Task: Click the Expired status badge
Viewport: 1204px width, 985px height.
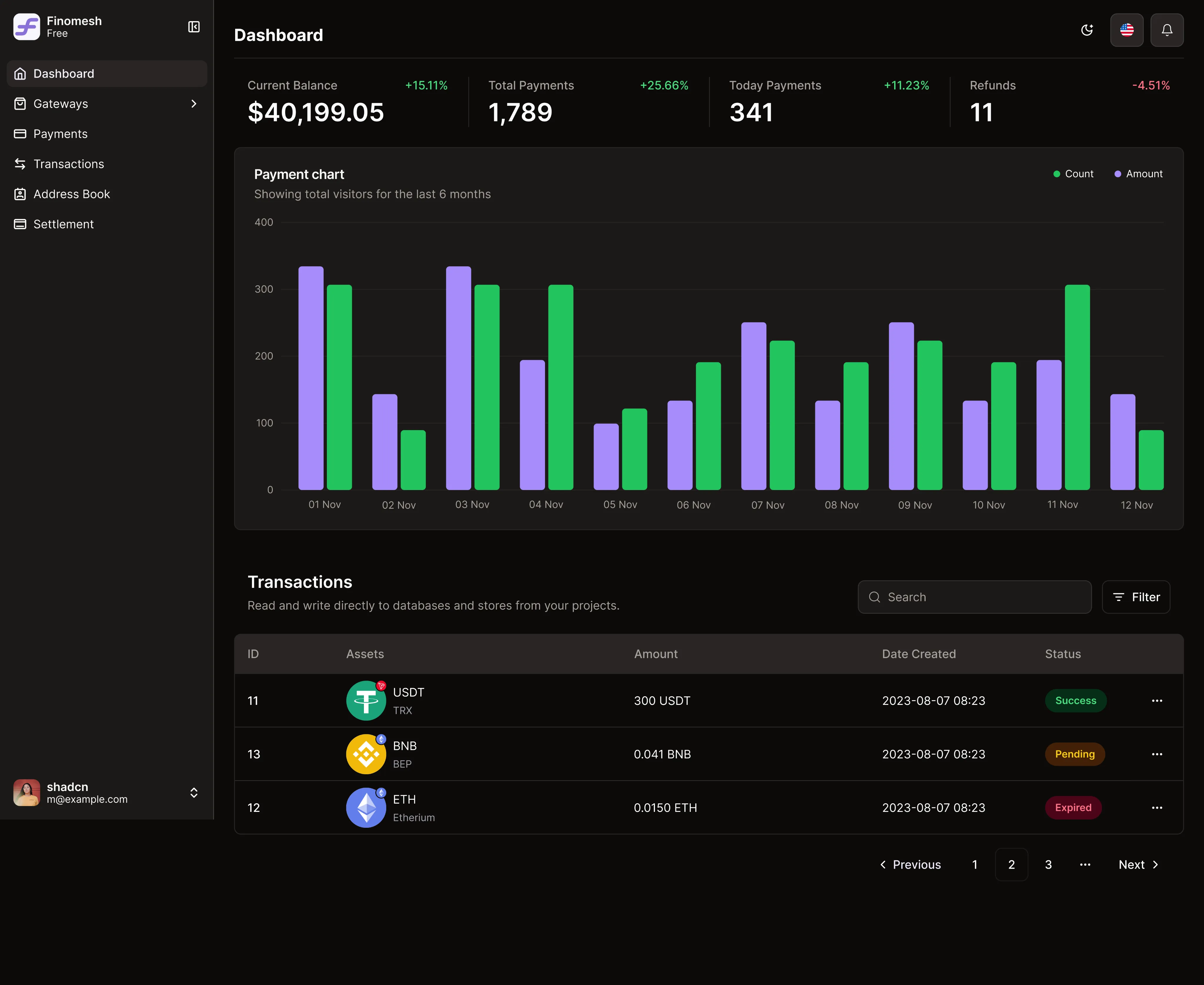Action: pyautogui.click(x=1073, y=807)
